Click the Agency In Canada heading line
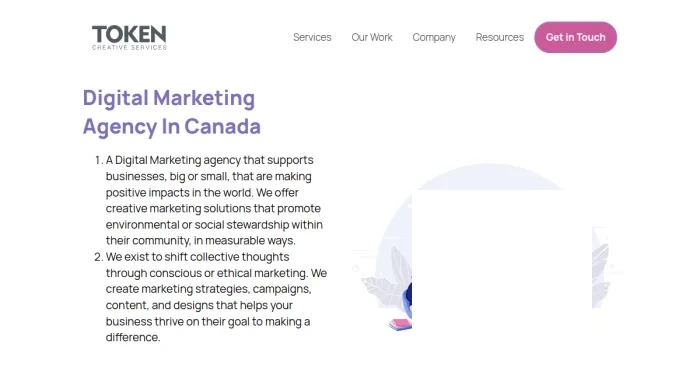Image resolution: width=700 pixels, height=367 pixels. (171, 127)
